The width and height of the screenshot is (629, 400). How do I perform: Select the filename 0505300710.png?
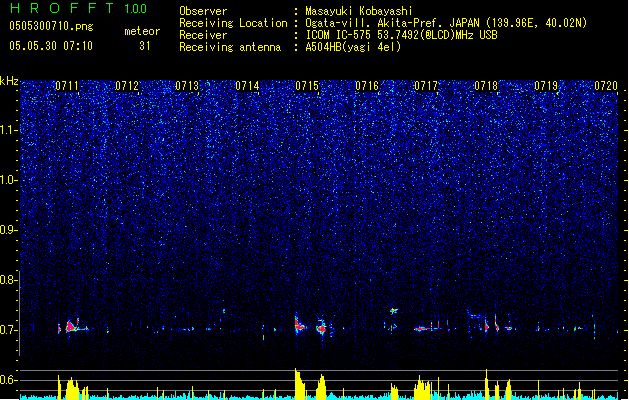click(51, 26)
